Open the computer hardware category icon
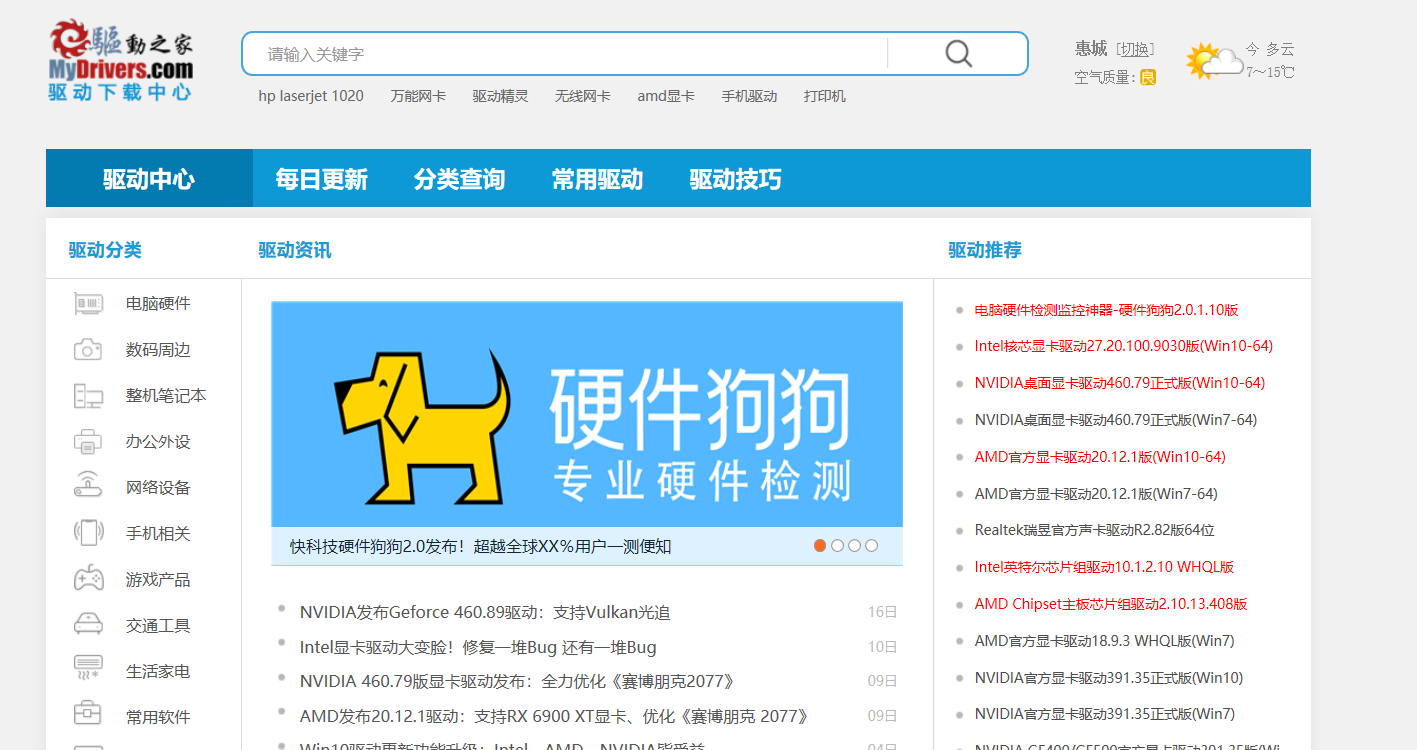This screenshot has width=1417, height=750. click(x=88, y=304)
